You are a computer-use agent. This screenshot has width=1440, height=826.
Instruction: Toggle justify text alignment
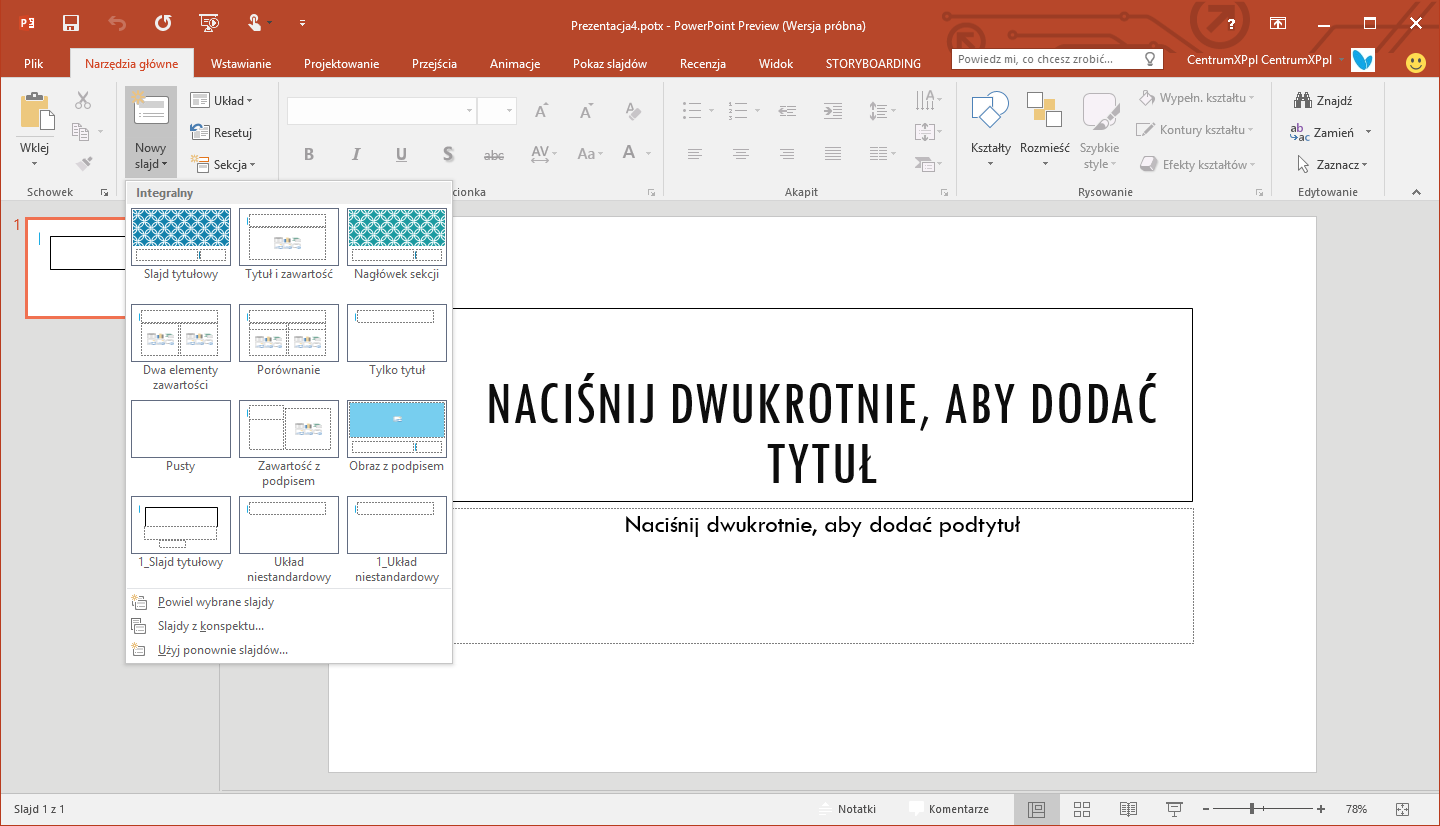pyautogui.click(x=833, y=154)
